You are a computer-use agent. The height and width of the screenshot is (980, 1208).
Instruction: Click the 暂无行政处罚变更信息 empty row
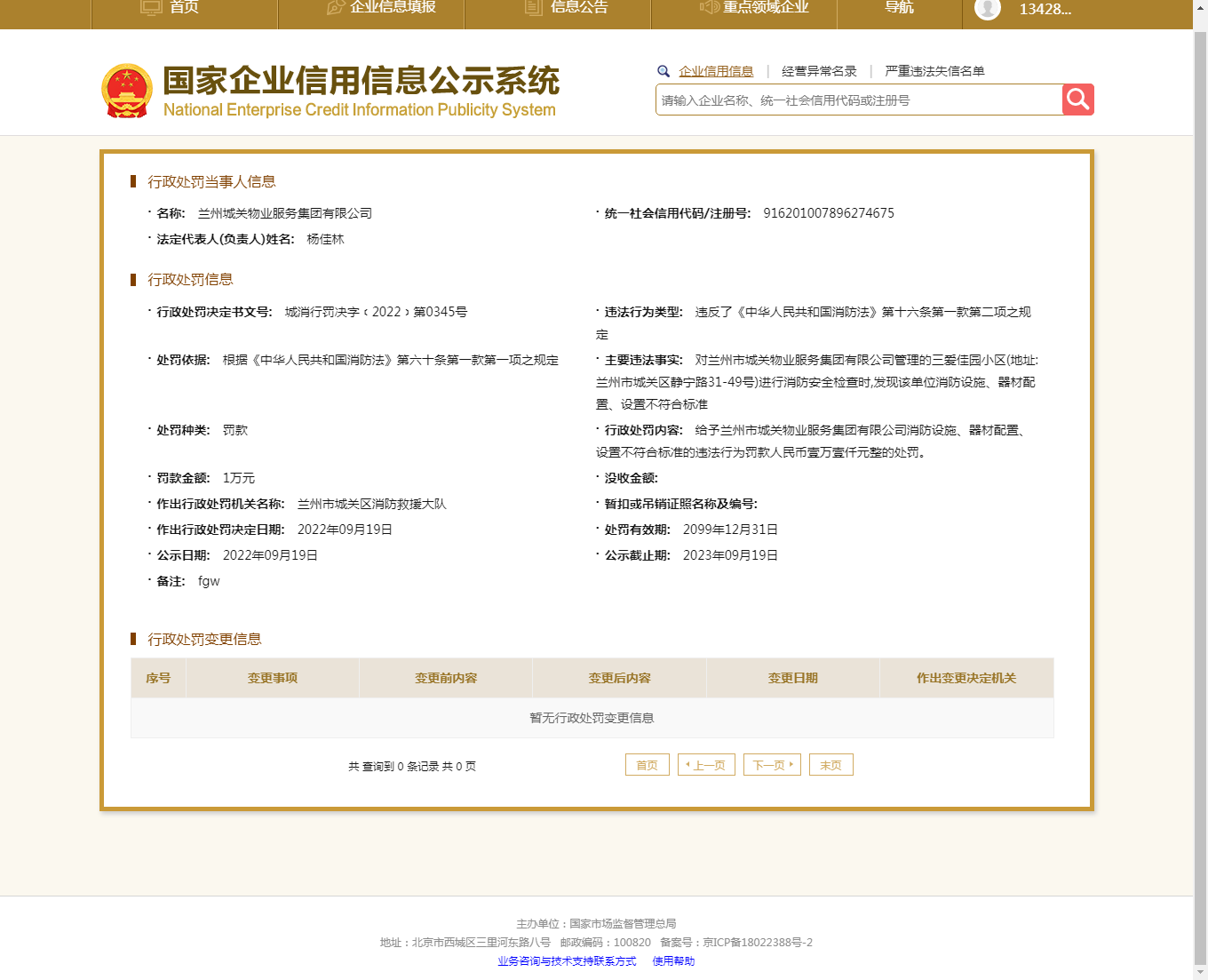tap(592, 718)
